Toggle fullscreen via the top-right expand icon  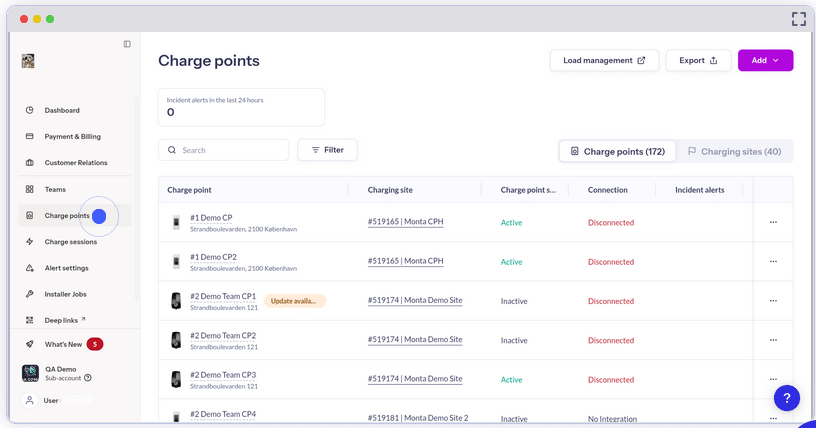[798, 19]
